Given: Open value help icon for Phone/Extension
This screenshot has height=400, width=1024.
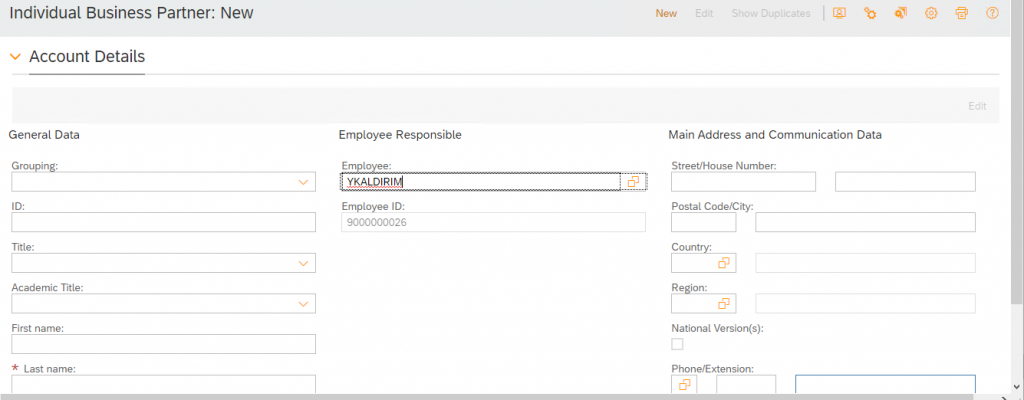Looking at the screenshot, I should click(x=684, y=384).
